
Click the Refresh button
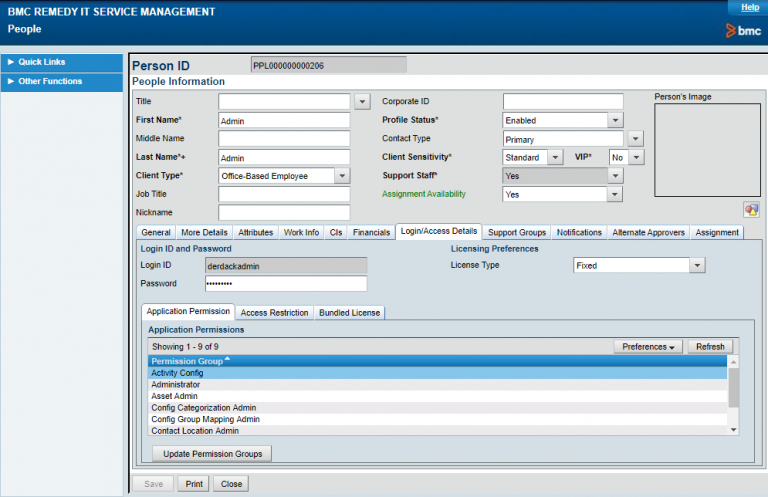point(710,347)
